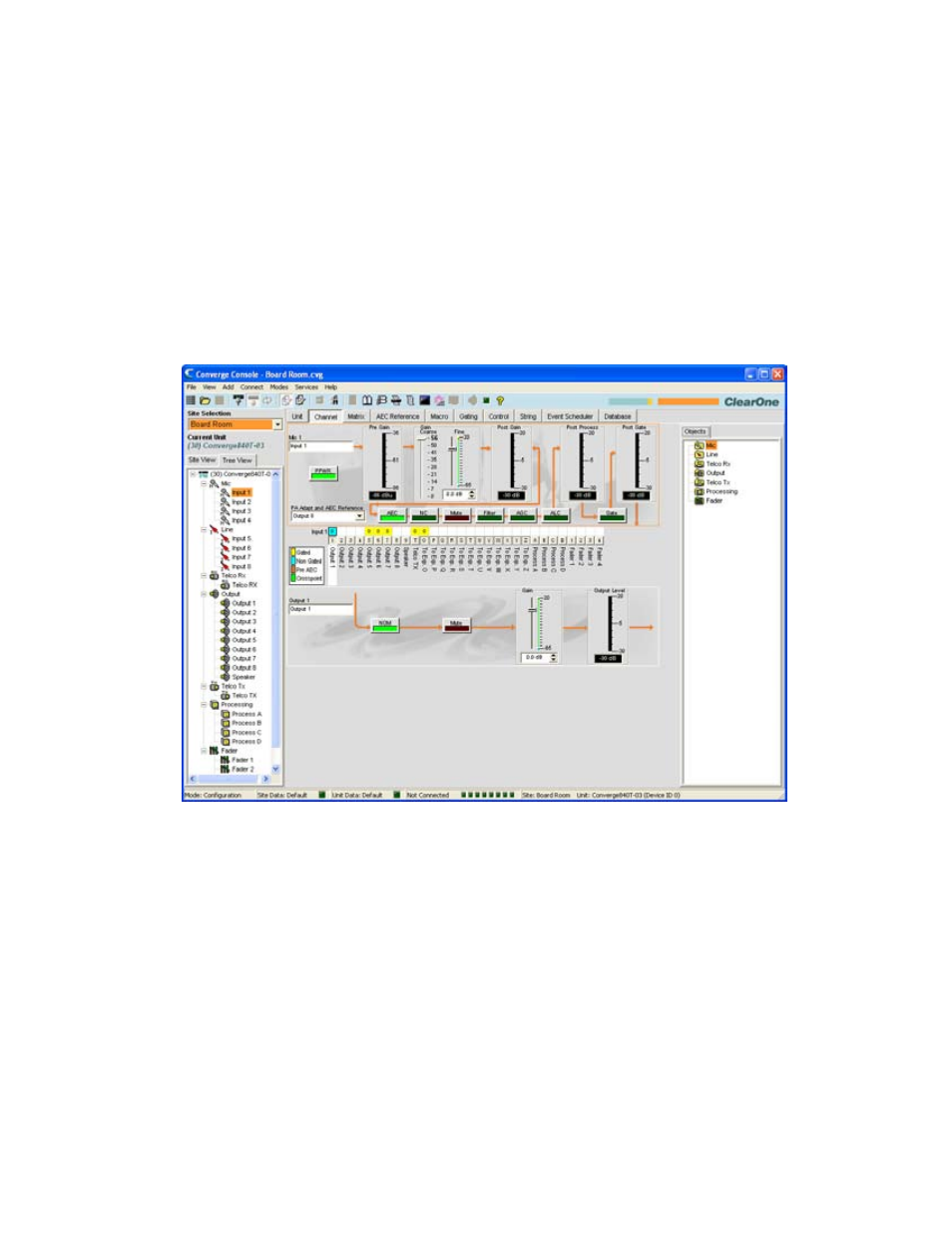Select Process A in tree
This screenshot has height=1233, width=952.
tap(246, 714)
